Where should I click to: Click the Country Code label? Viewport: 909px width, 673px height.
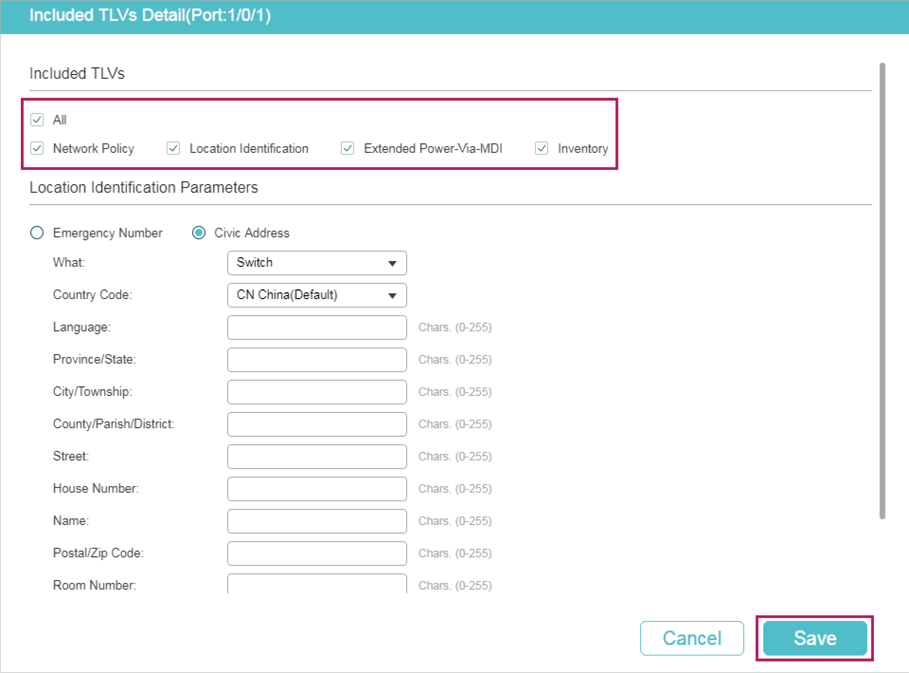coord(93,295)
